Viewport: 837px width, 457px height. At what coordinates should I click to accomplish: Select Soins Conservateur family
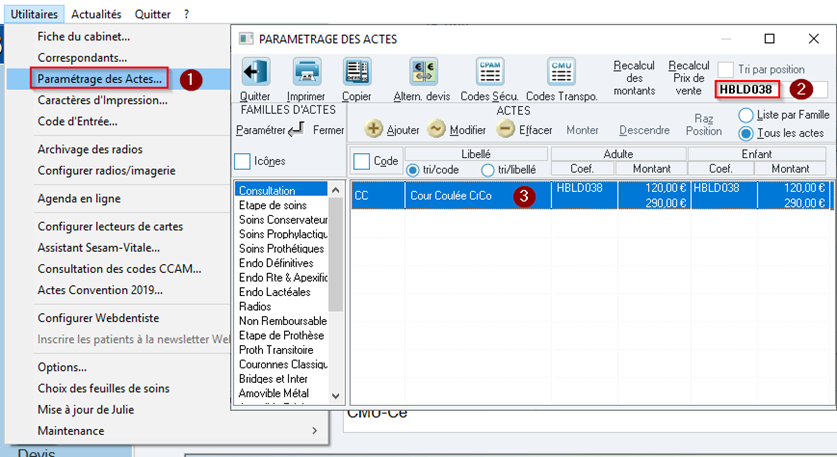[281, 219]
